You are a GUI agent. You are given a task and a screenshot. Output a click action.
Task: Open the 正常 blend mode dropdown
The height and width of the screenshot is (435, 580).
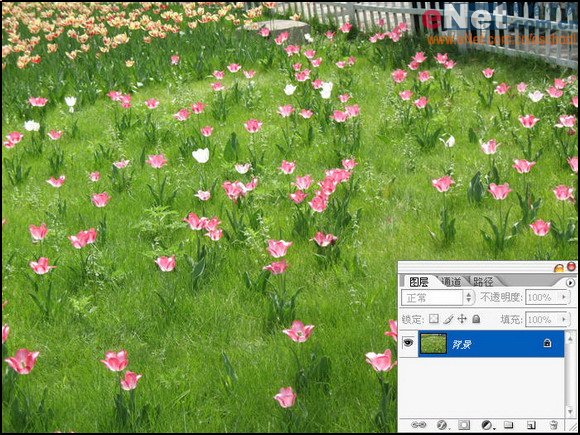point(438,297)
